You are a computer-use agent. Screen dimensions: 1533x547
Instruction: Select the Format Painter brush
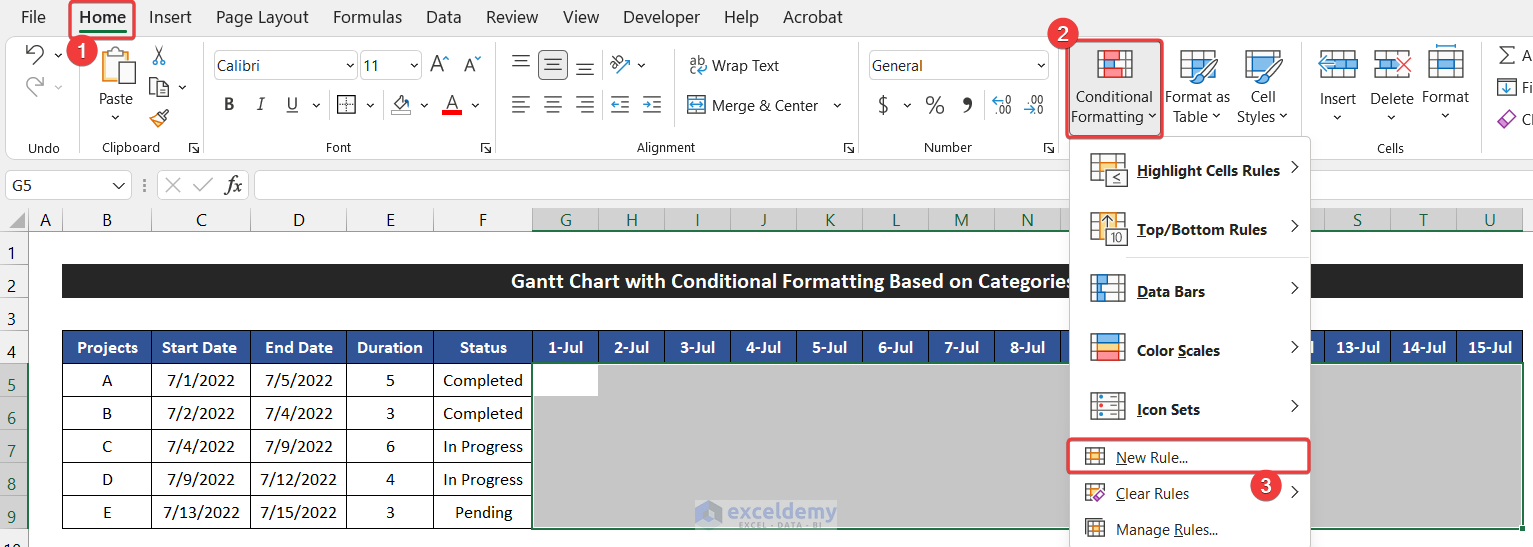[x=159, y=119]
